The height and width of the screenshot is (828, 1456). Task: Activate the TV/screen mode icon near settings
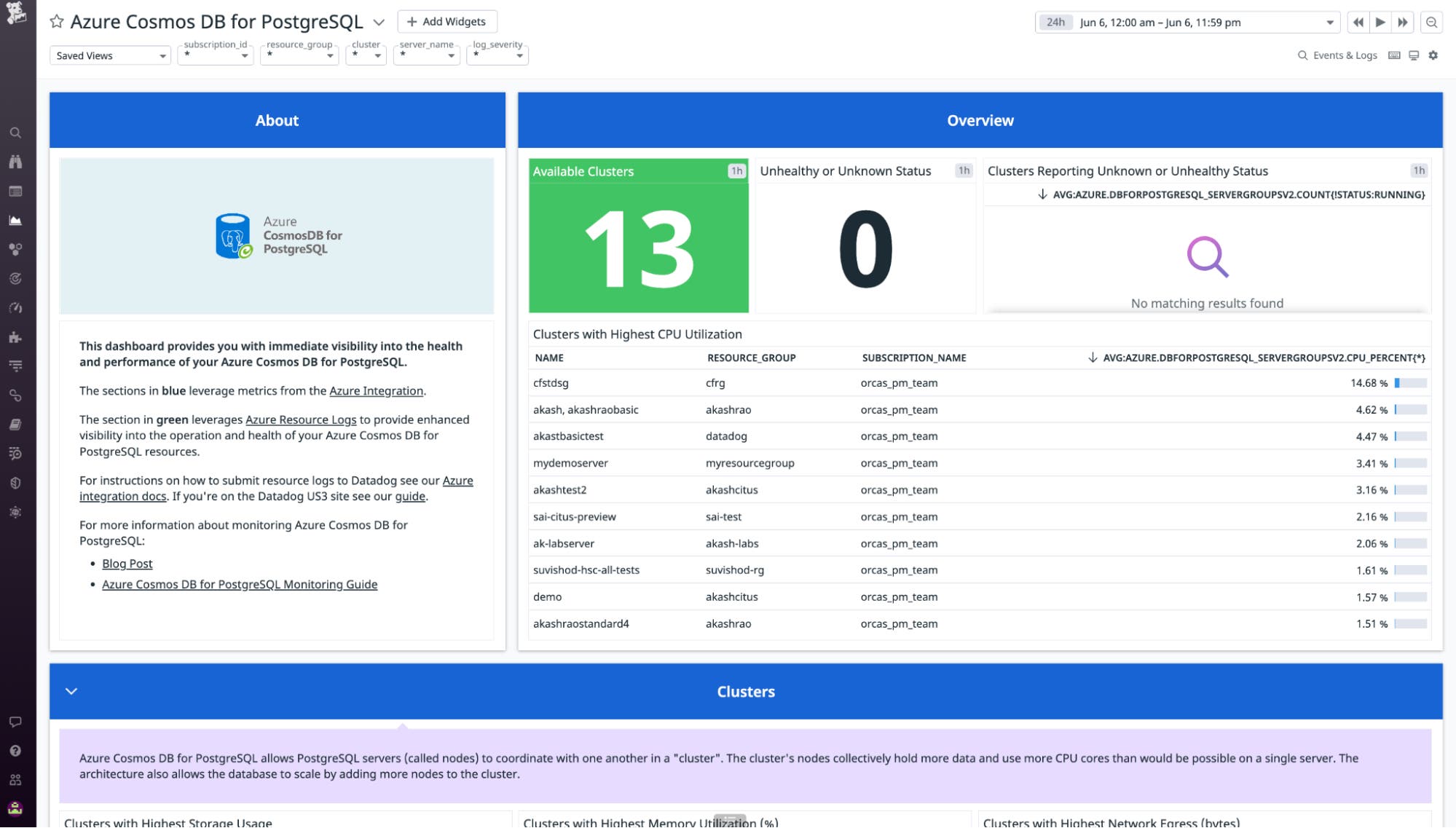click(1414, 55)
